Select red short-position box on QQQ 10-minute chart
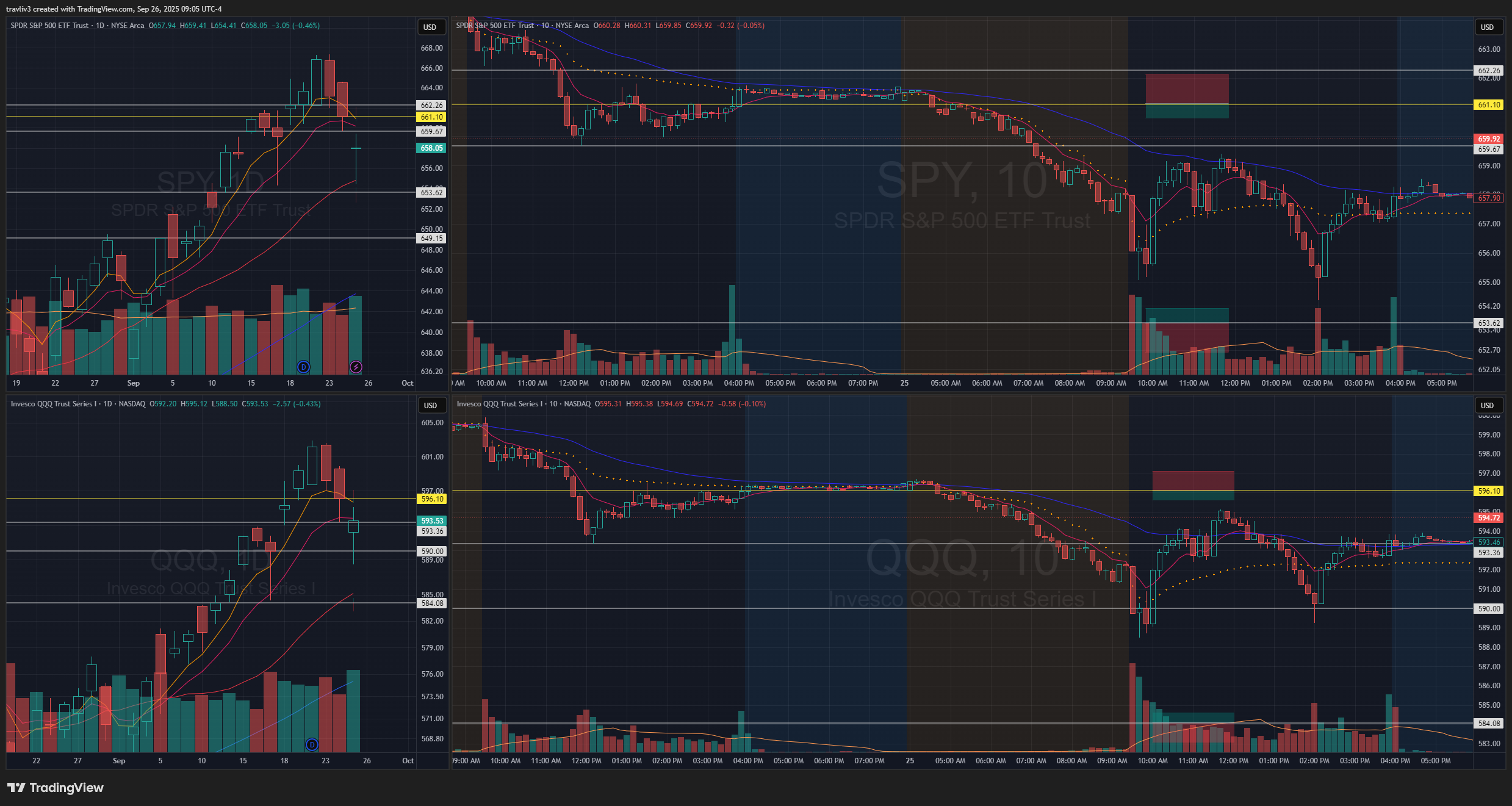The image size is (1512, 806). click(x=1193, y=480)
